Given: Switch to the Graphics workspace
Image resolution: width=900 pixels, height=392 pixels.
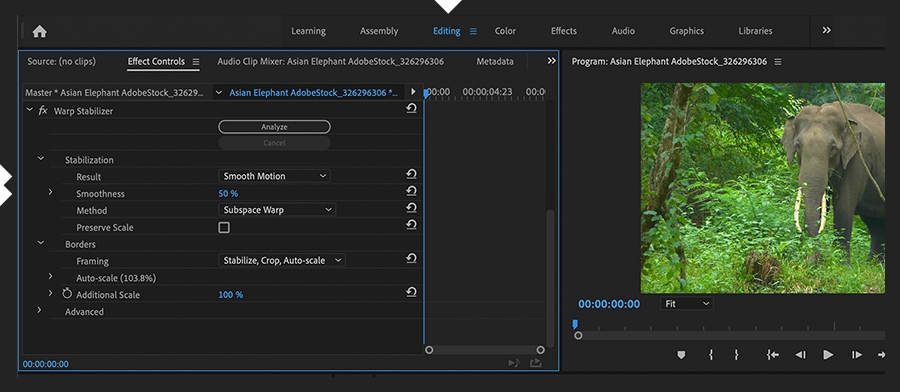Looking at the screenshot, I should tap(686, 31).
